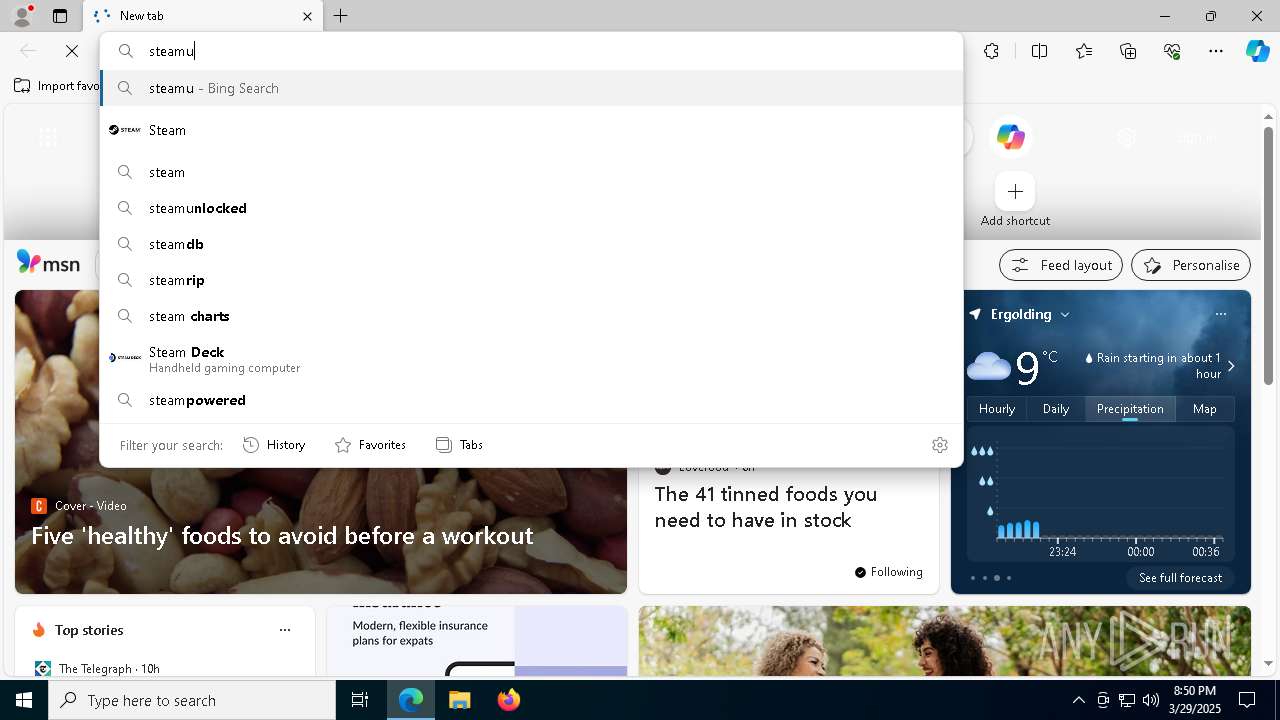This screenshot has width=1280, height=720.
Task: Filter search by Tabs
Action: pyautogui.click(x=459, y=445)
